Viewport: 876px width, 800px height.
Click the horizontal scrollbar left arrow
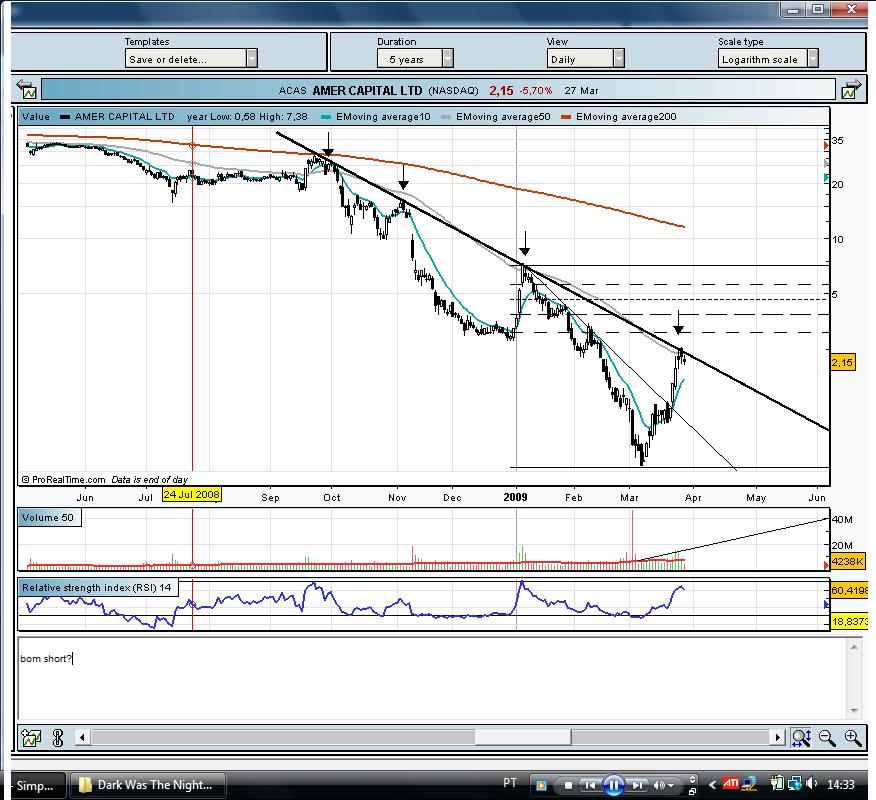coord(82,737)
